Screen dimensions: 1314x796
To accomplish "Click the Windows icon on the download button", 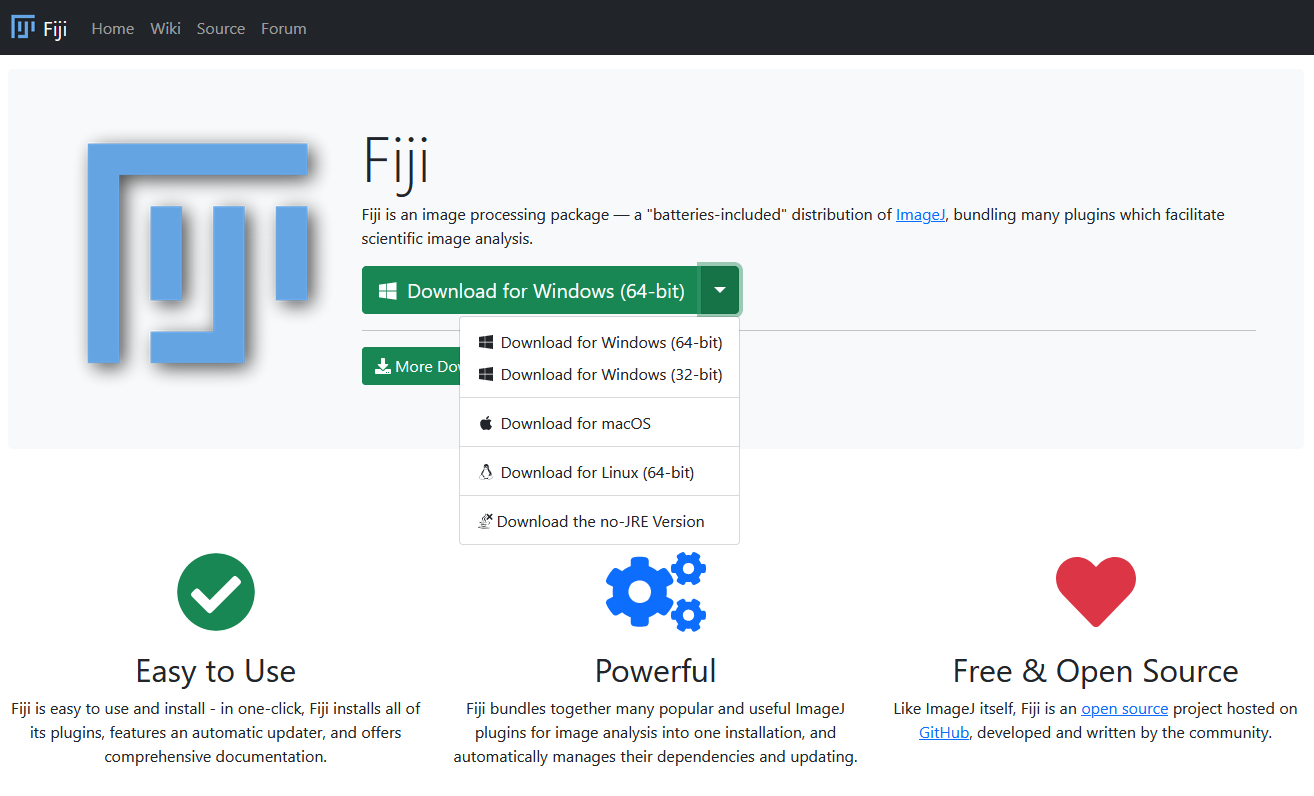I will (390, 289).
